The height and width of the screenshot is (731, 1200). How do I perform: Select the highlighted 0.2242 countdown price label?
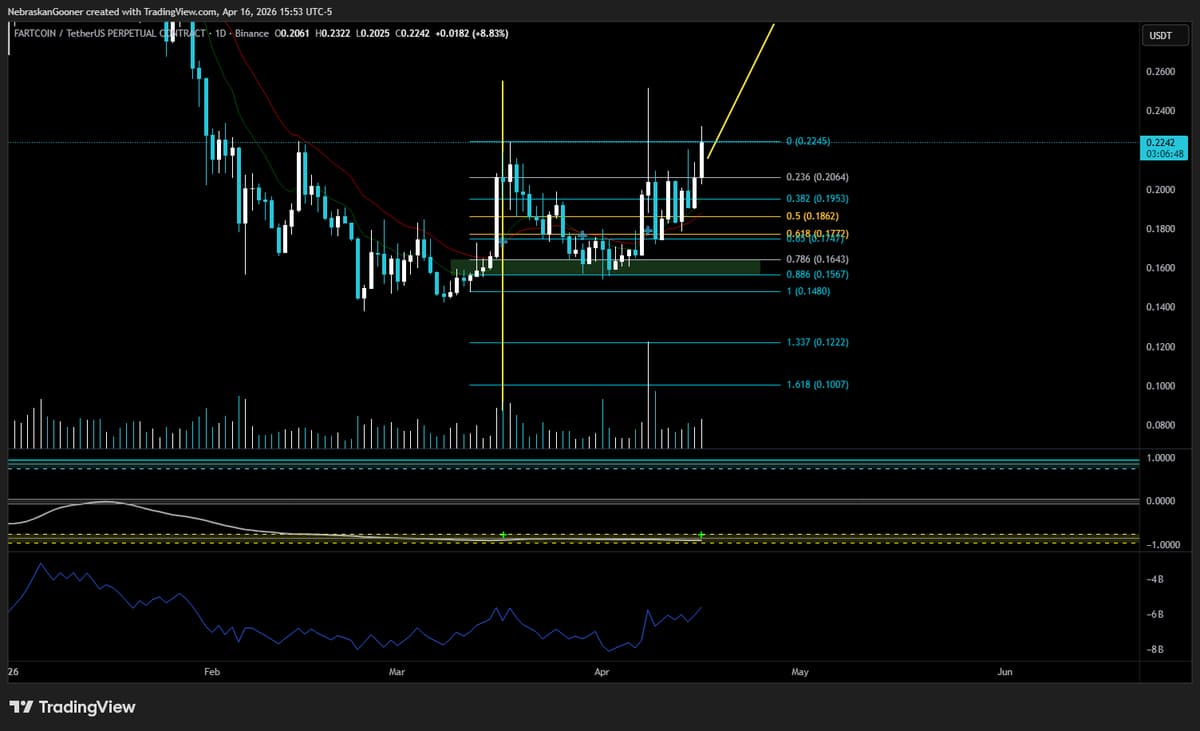pyautogui.click(x=1161, y=148)
